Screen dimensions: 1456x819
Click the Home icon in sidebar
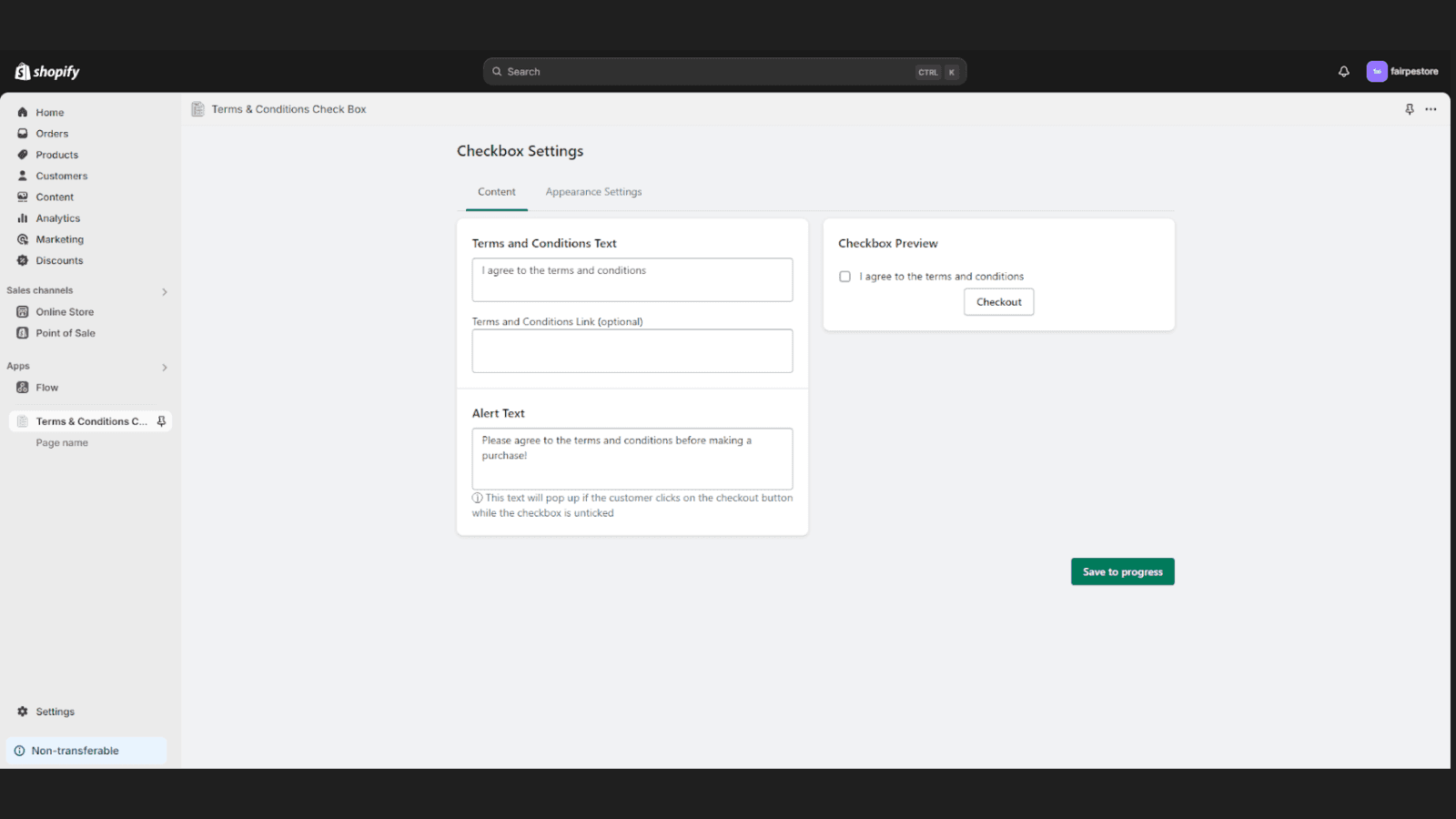click(23, 113)
